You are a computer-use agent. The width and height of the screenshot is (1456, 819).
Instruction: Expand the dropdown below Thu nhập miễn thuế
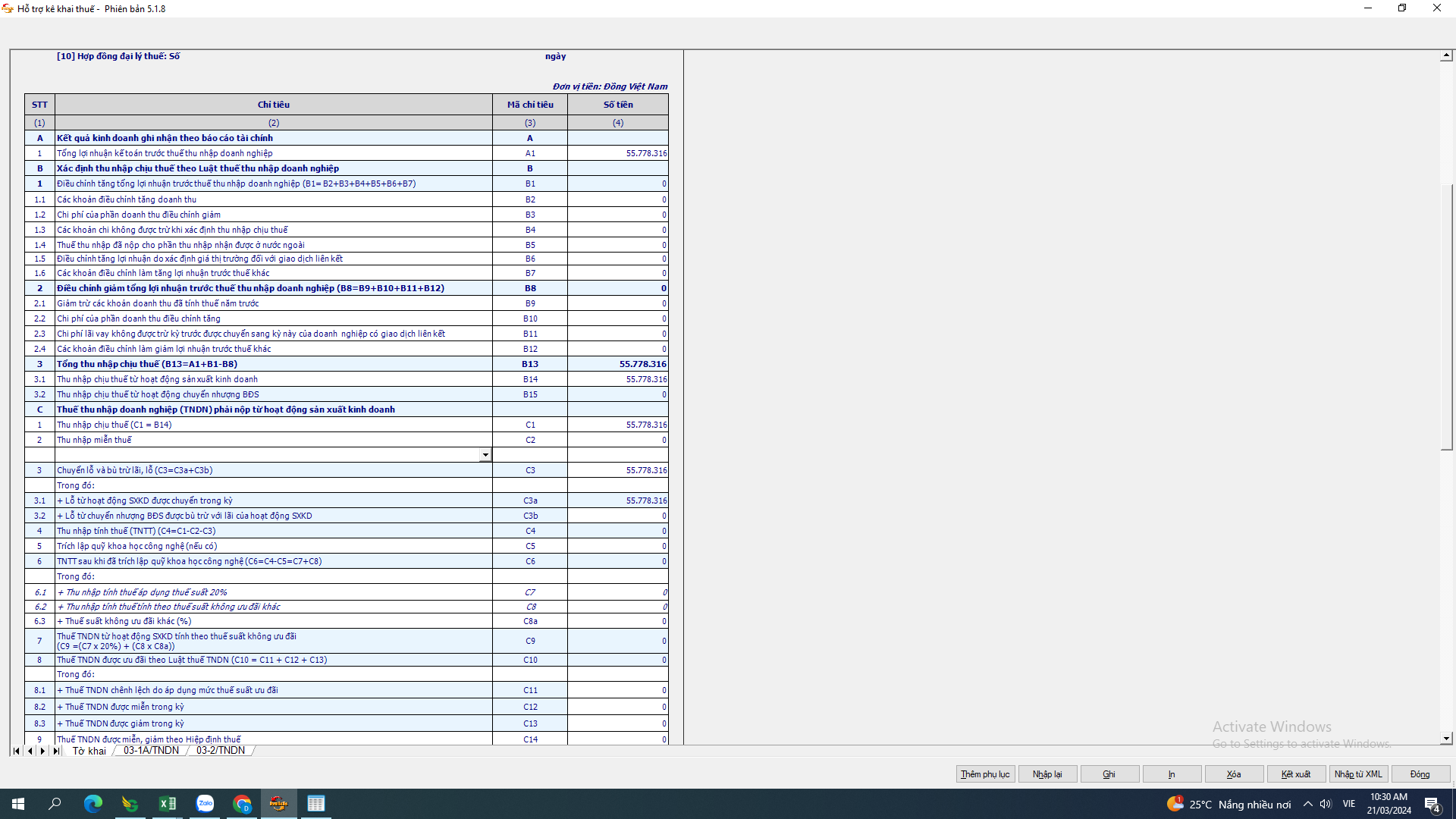point(485,455)
